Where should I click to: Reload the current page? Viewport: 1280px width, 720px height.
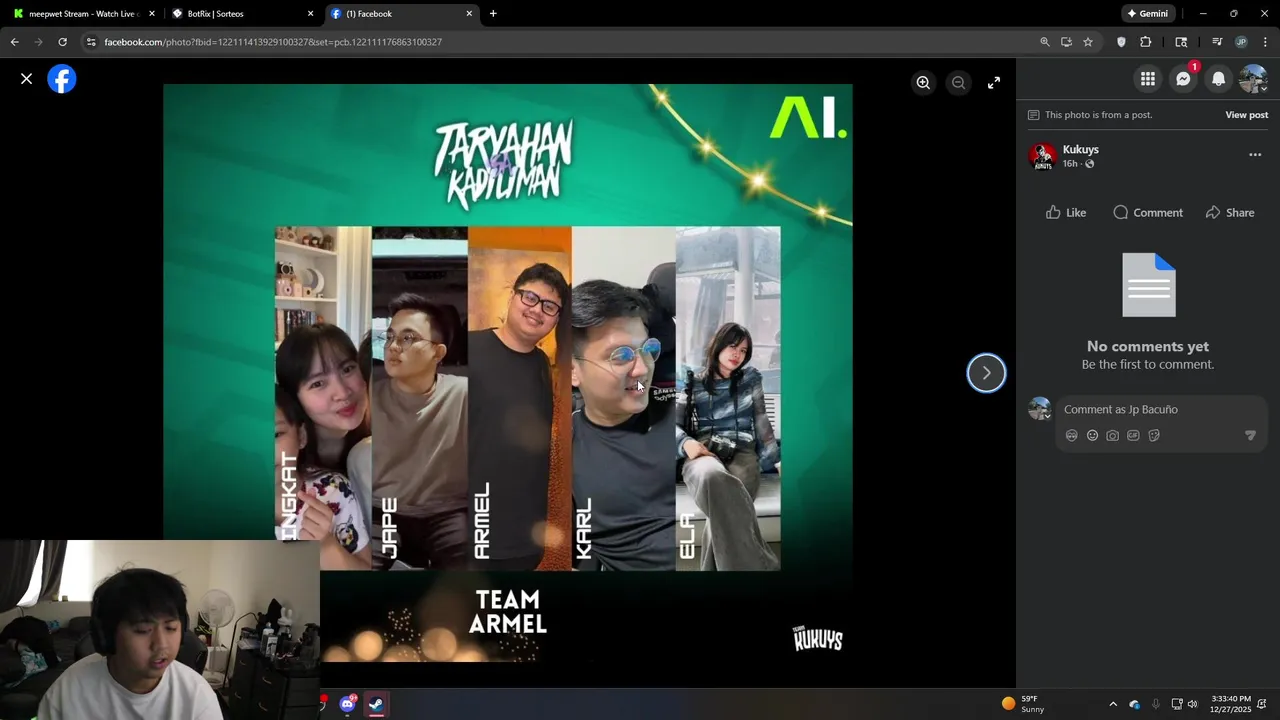62,42
